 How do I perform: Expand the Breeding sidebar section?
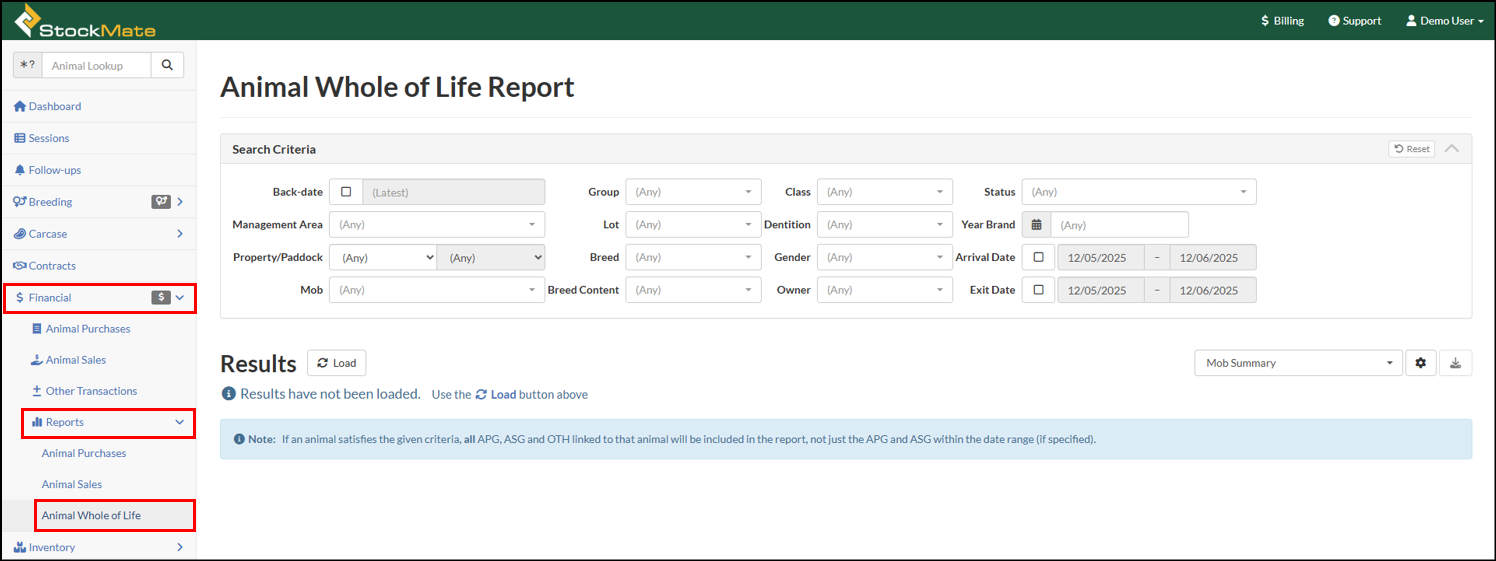pyautogui.click(x=98, y=202)
